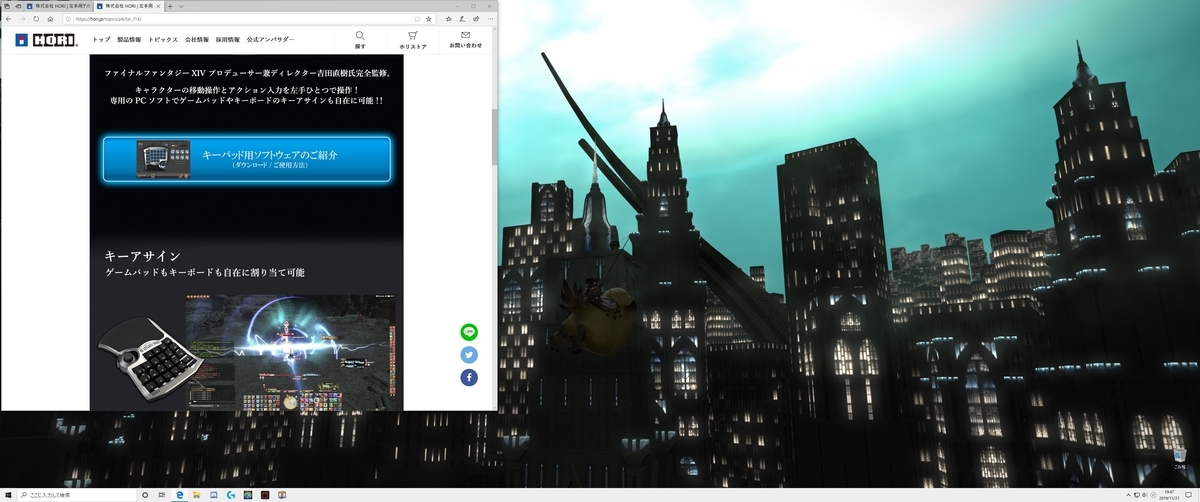Click the volume icon in the system tray

(x=1144, y=495)
